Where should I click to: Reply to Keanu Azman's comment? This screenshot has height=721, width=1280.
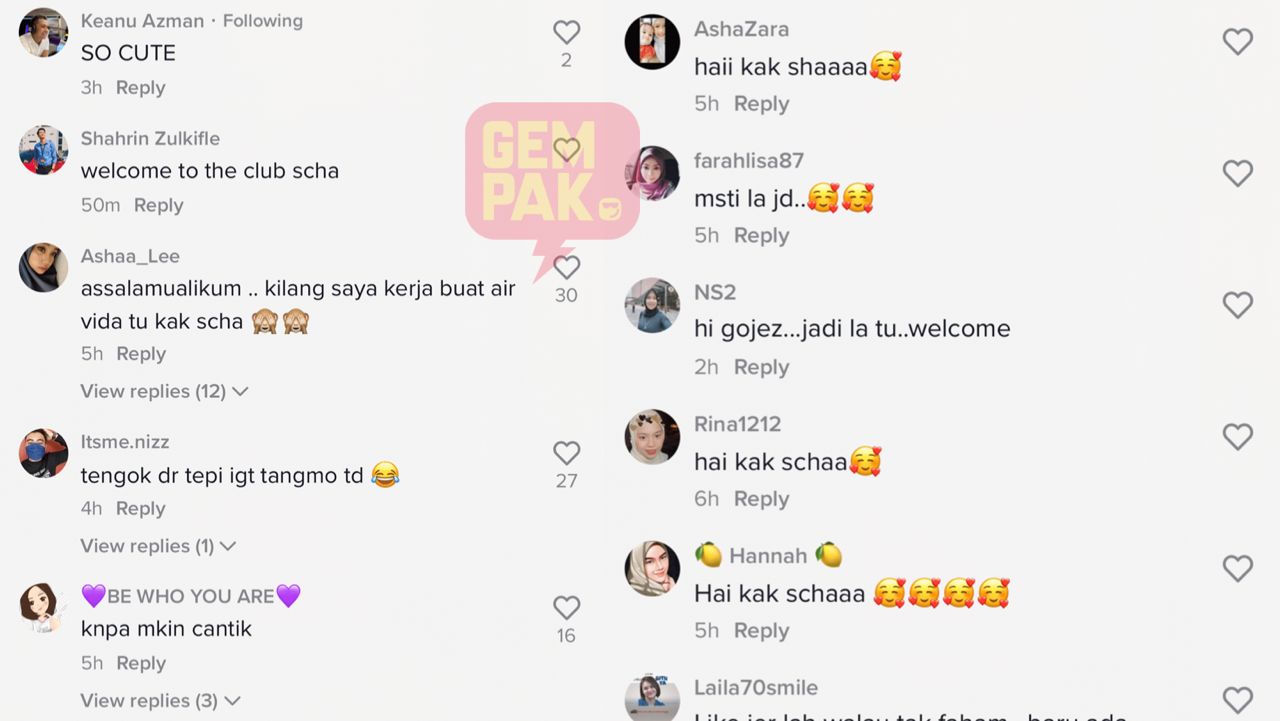[x=140, y=88]
